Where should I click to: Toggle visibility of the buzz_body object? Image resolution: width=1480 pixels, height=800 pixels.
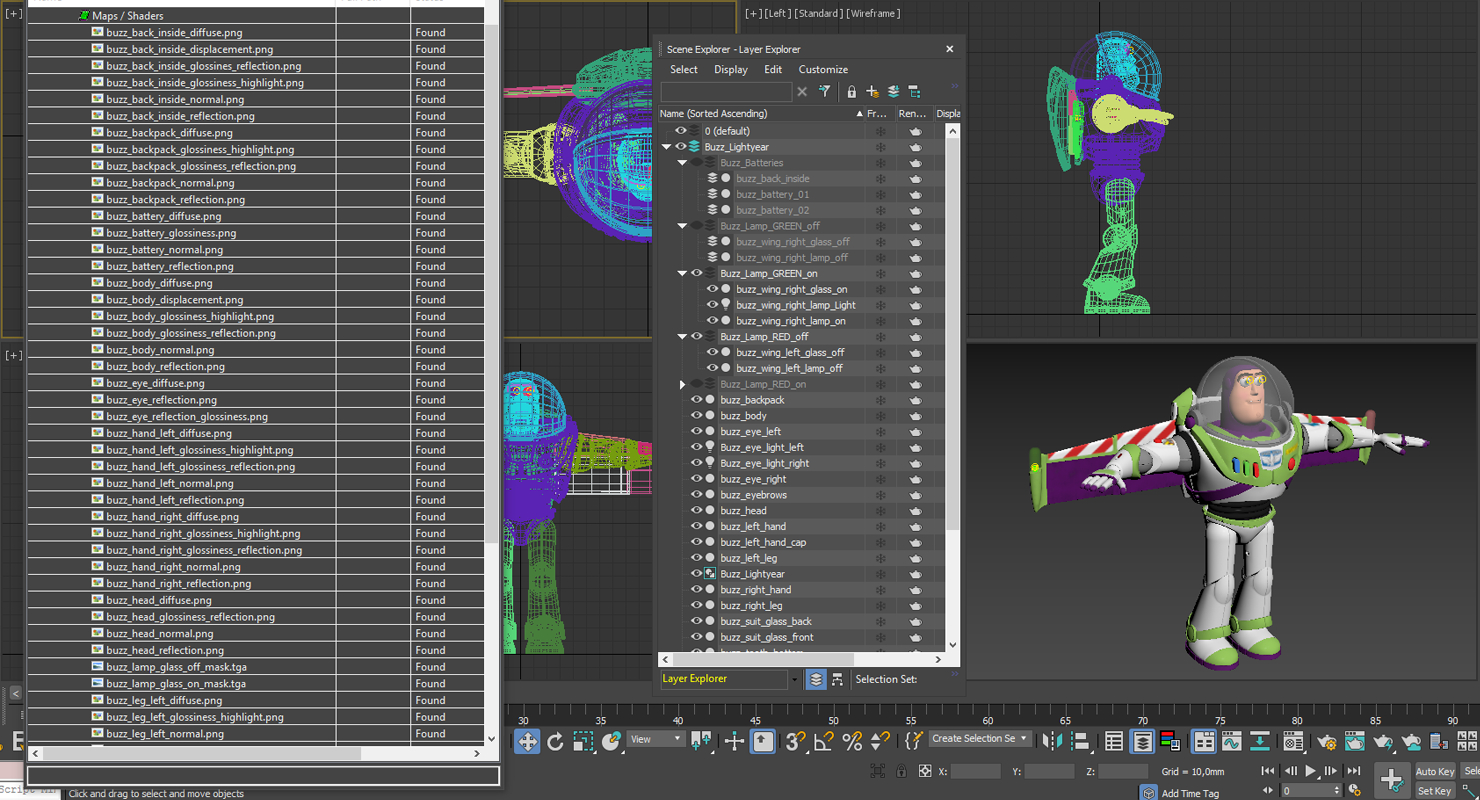click(x=695, y=415)
